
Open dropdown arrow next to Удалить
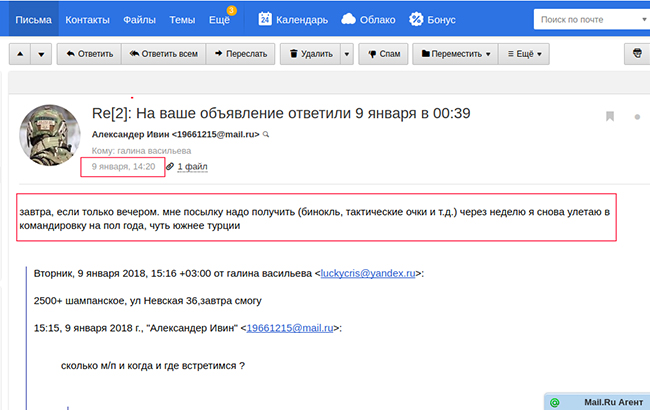(347, 54)
